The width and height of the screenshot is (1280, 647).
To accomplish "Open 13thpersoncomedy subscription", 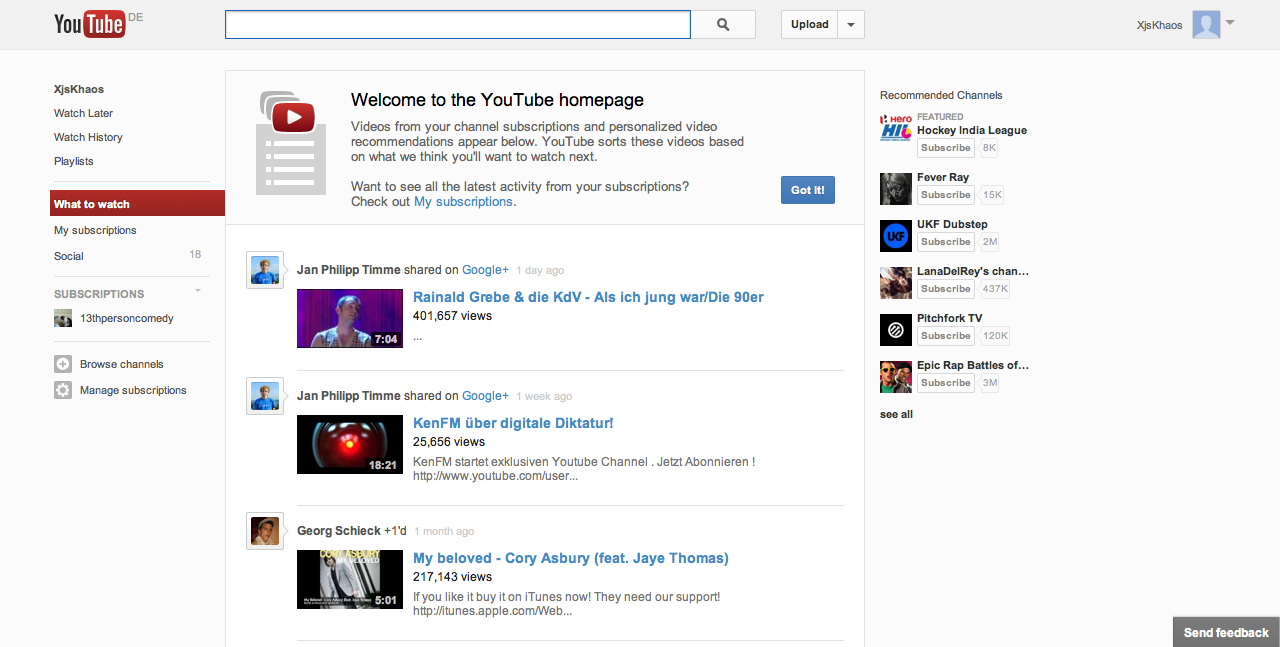I will [127, 318].
